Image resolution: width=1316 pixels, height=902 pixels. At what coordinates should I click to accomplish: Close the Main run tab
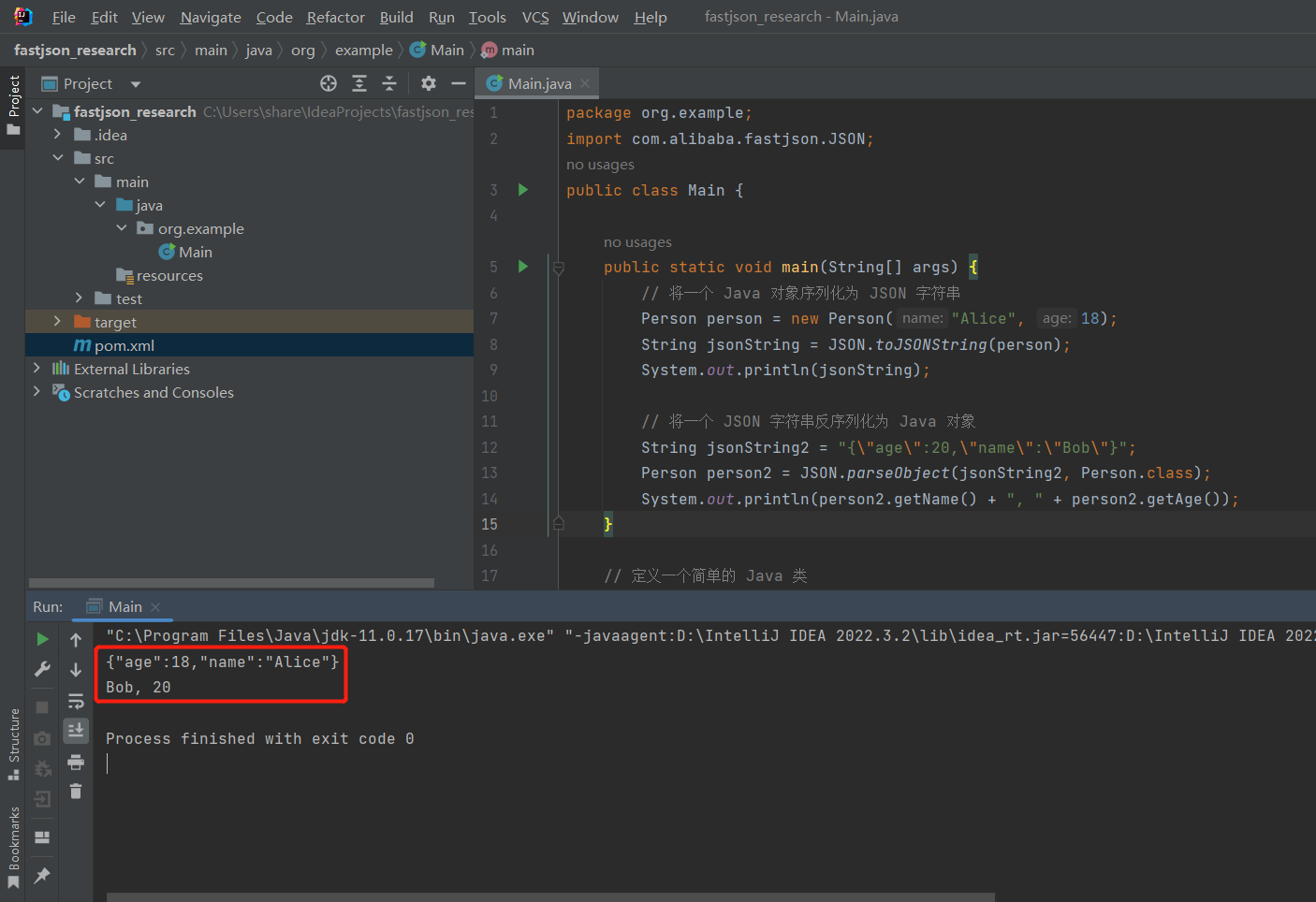point(155,607)
